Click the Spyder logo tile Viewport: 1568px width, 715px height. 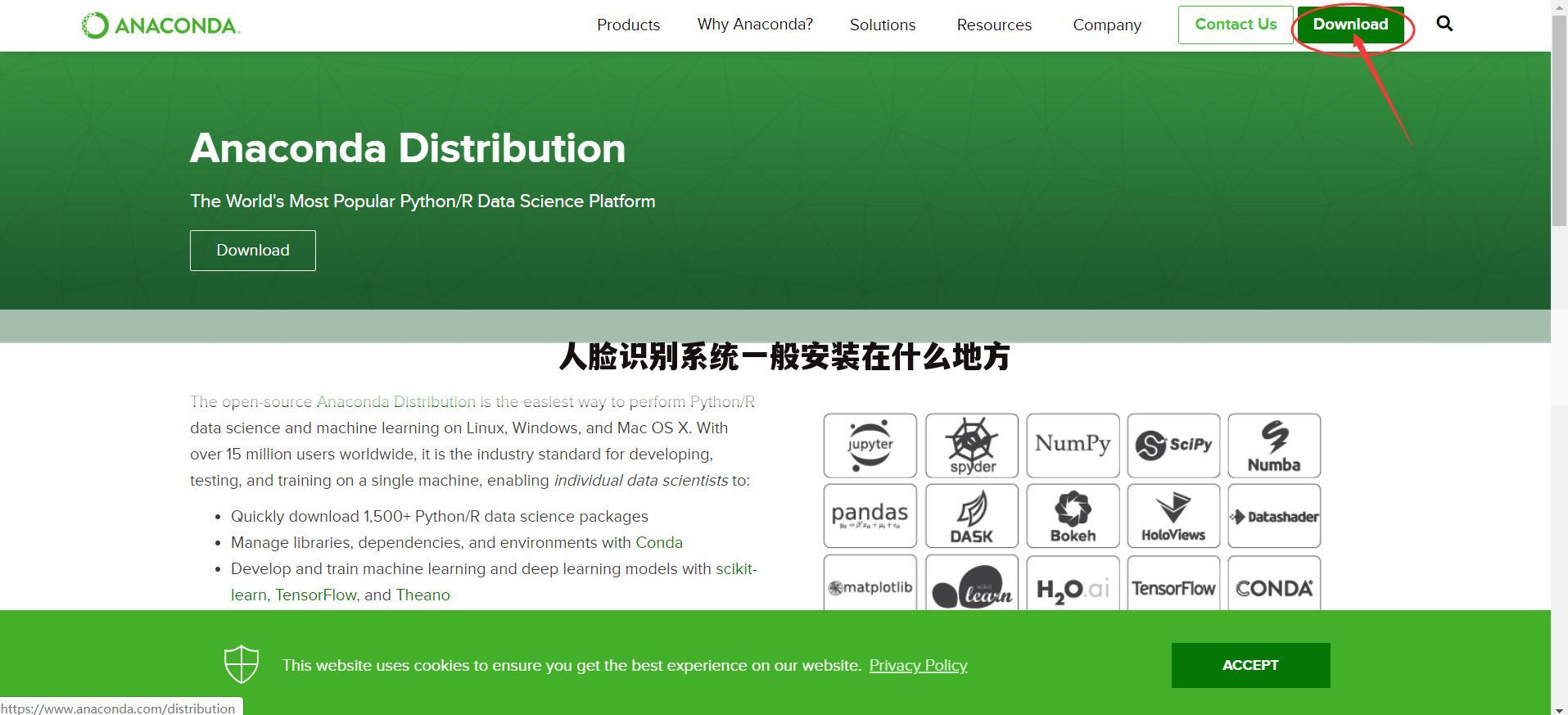point(972,446)
